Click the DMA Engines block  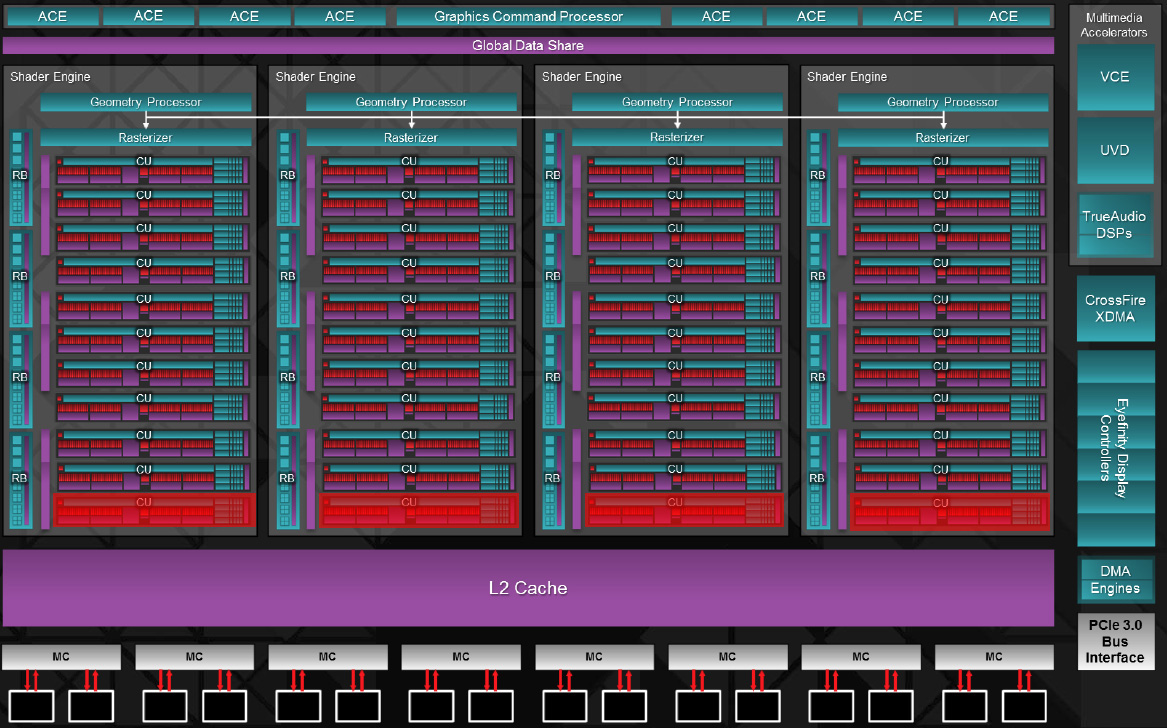[x=1115, y=580]
